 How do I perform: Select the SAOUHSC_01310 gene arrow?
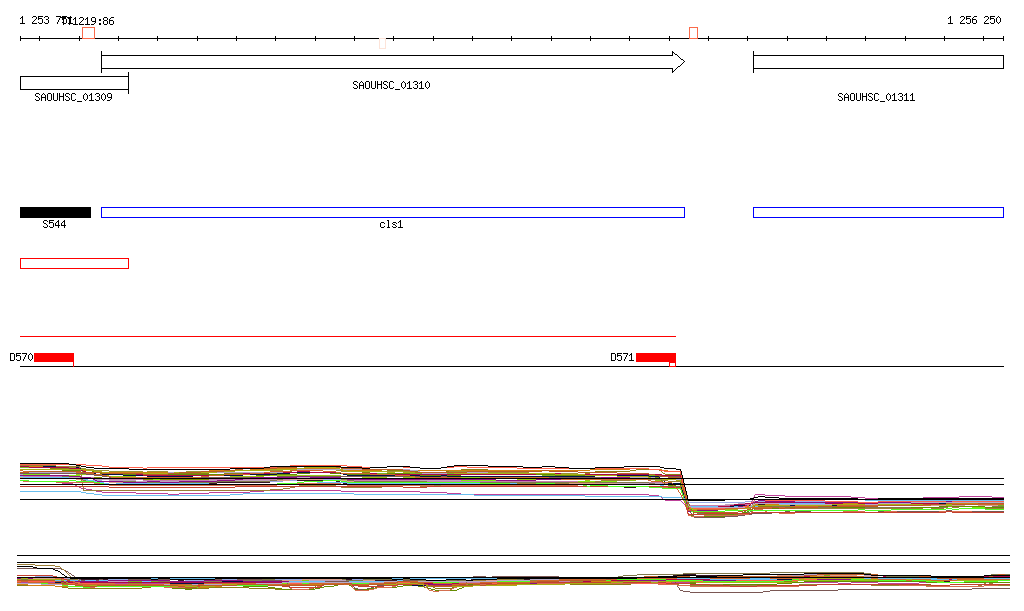pos(392,63)
